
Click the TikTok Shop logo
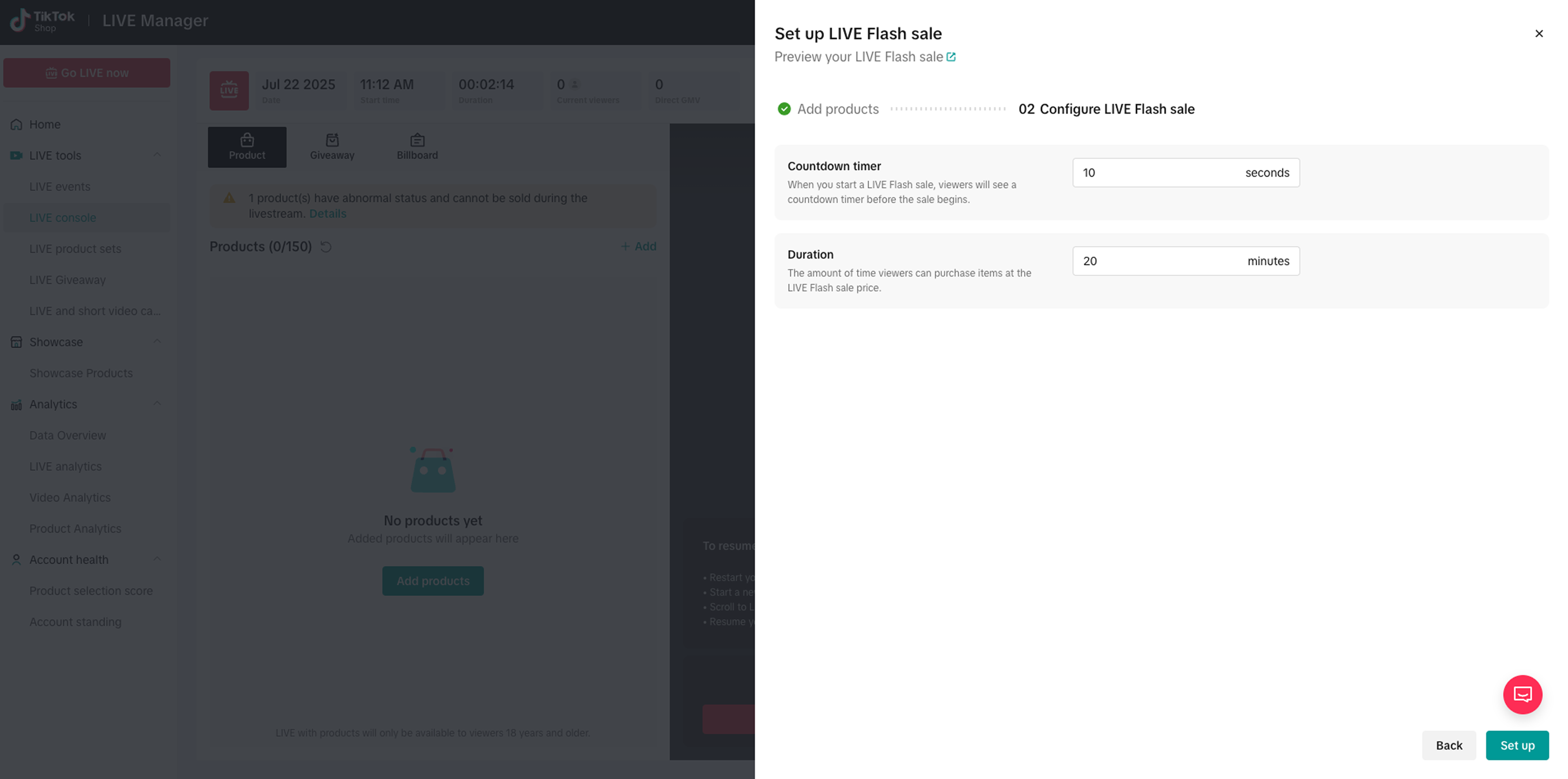pos(41,21)
